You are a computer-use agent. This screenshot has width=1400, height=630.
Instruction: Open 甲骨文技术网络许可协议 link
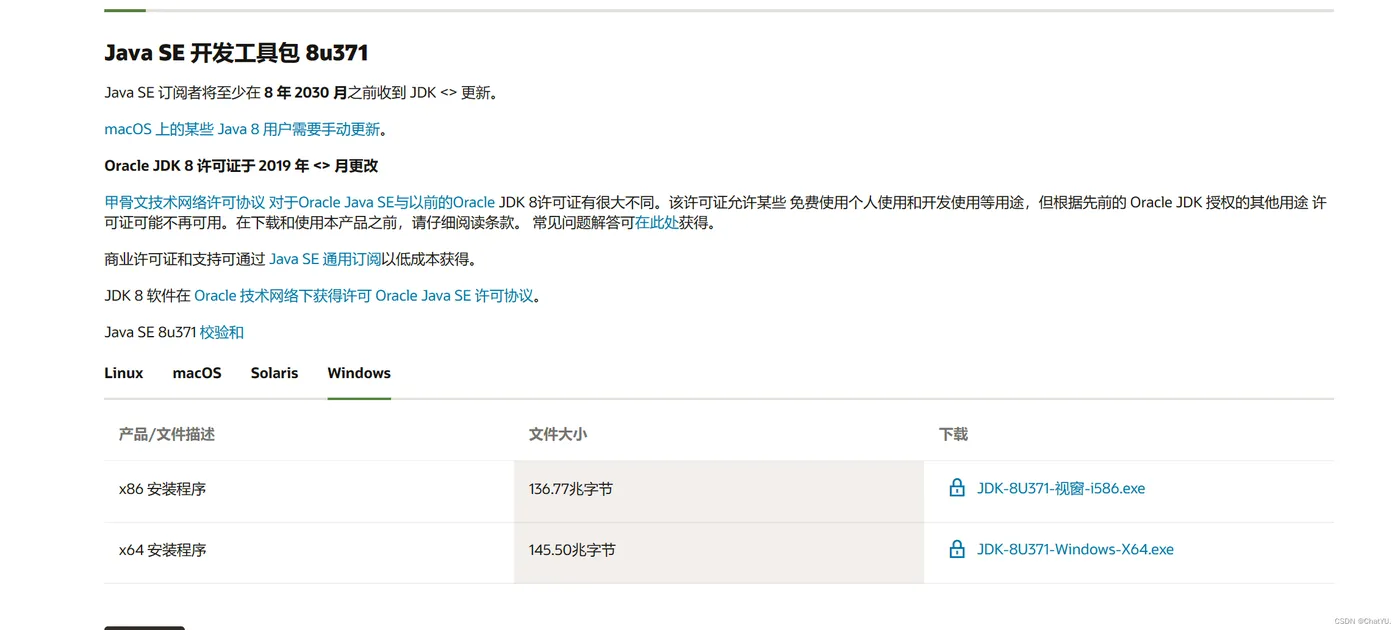[x=185, y=202]
